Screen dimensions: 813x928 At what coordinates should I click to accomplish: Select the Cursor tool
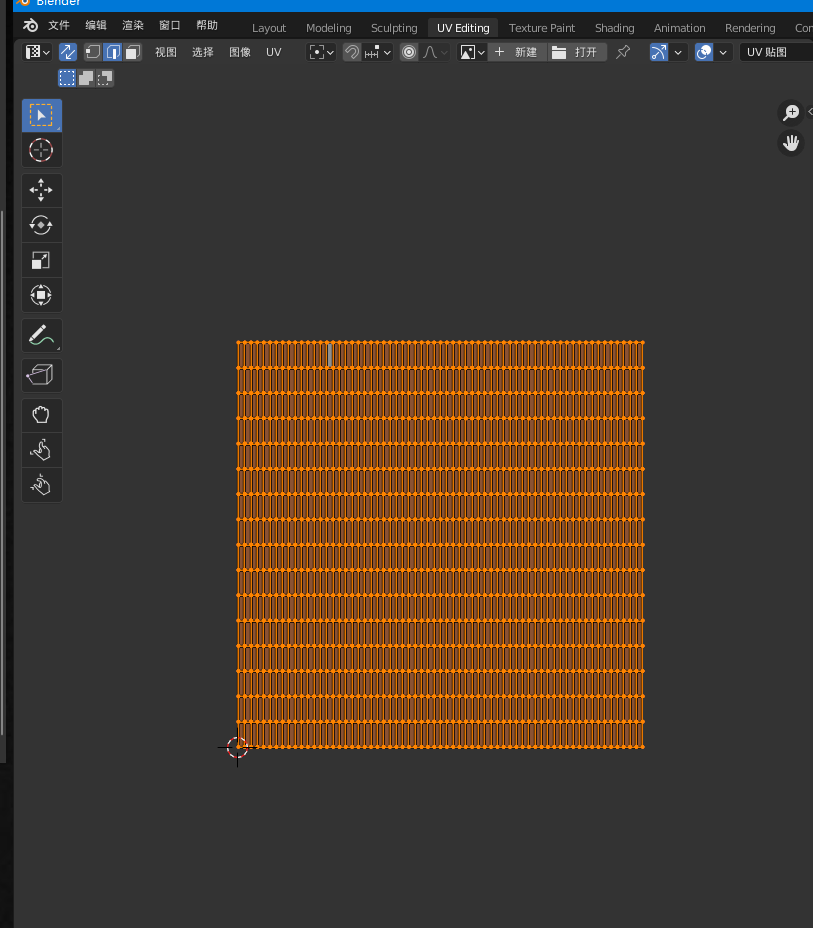click(x=41, y=150)
